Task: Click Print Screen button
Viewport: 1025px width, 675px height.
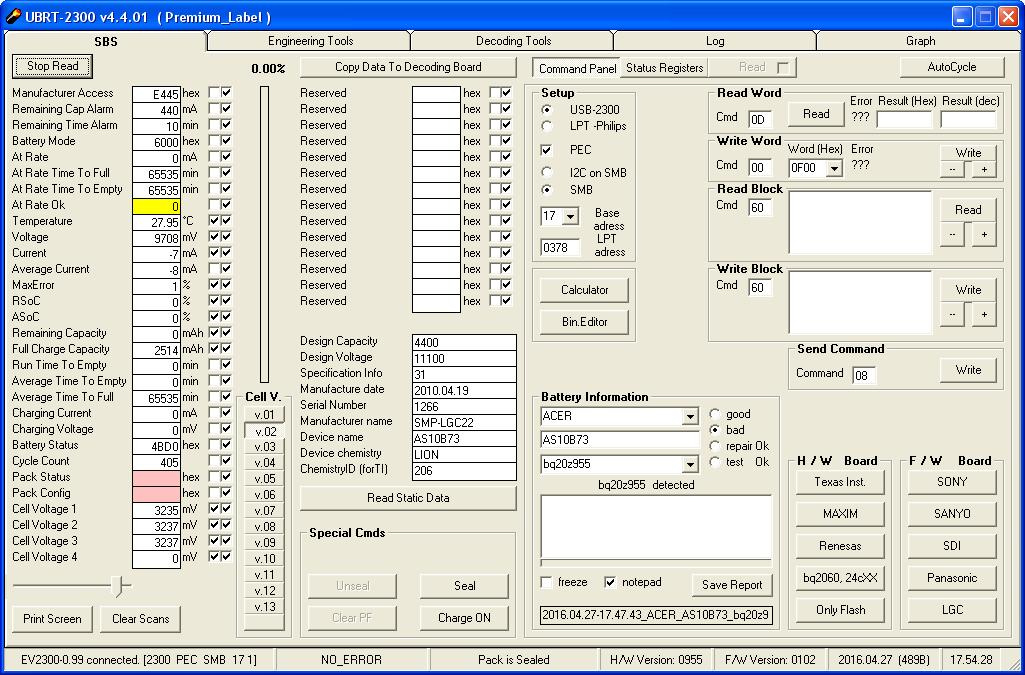Action: tap(52, 619)
